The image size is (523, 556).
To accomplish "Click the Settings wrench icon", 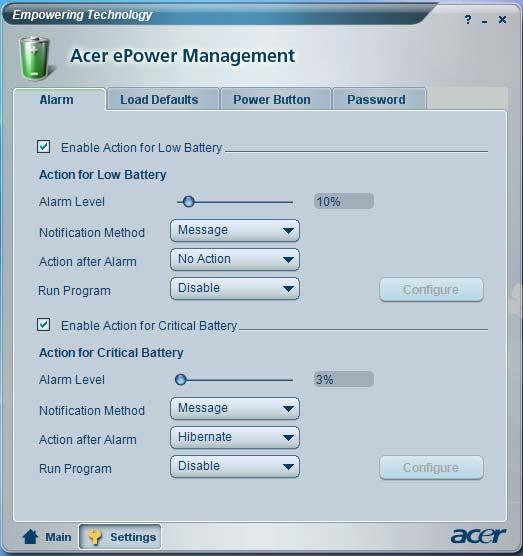I will (x=95, y=536).
